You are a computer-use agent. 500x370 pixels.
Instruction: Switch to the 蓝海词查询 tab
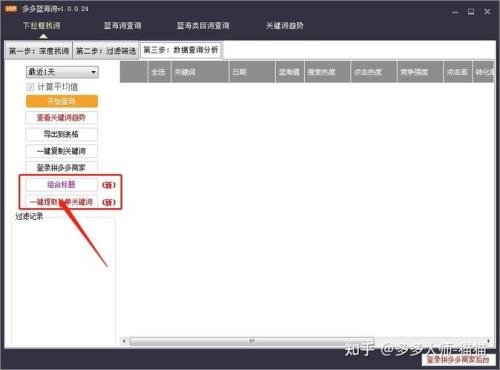click(122, 26)
